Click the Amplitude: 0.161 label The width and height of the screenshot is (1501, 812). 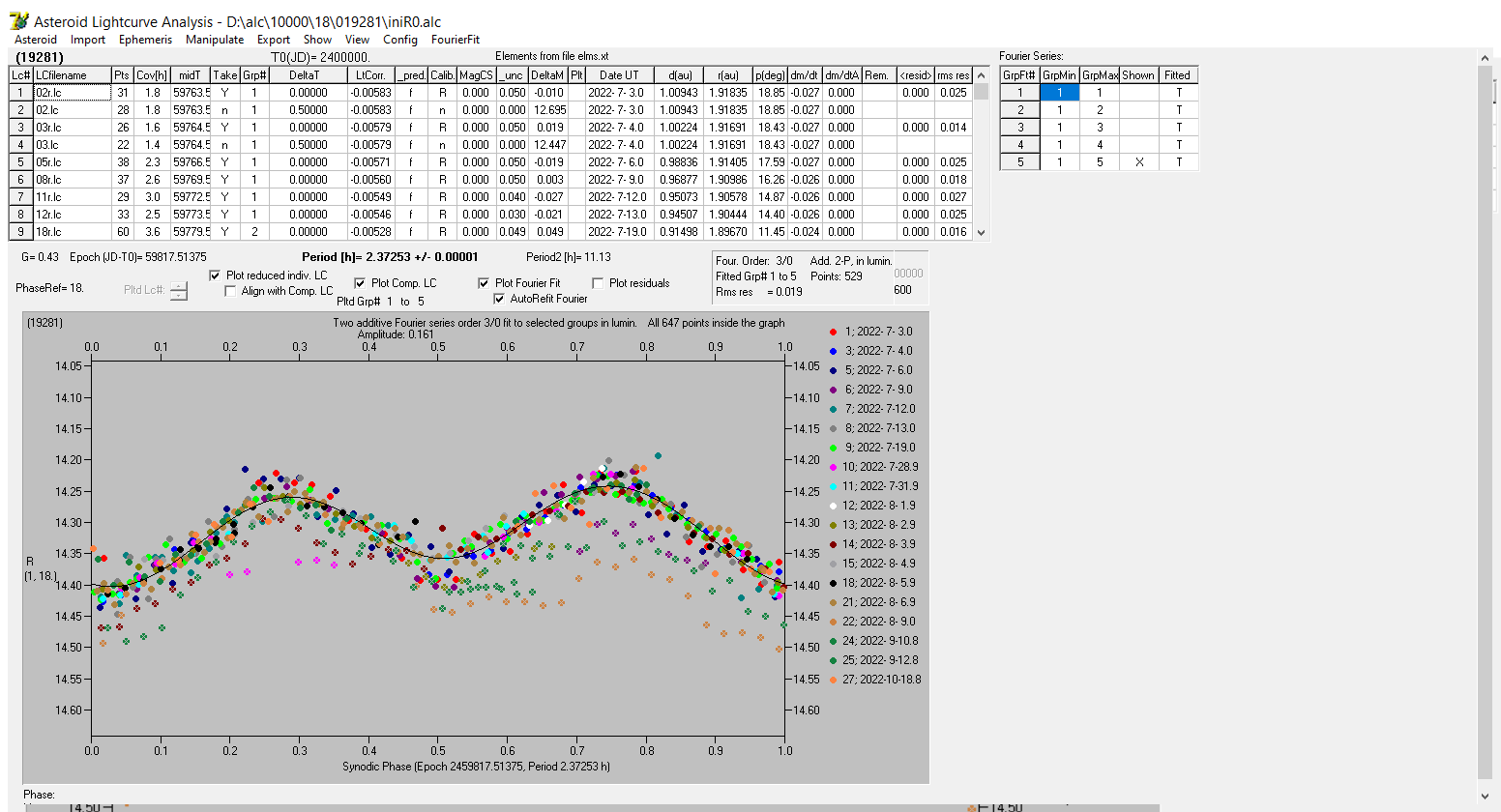[x=397, y=334]
